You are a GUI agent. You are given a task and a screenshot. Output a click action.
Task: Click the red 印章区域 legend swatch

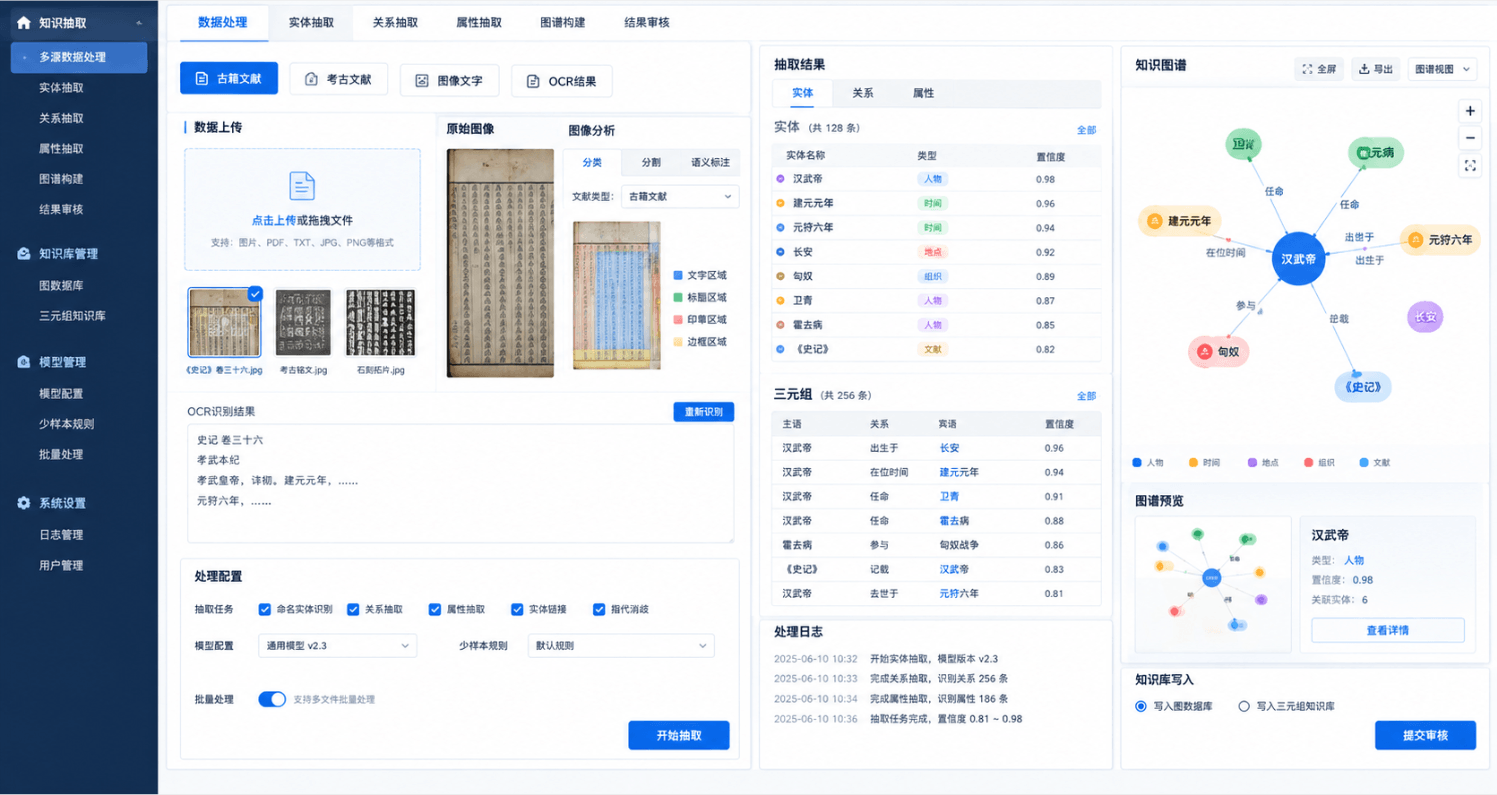[x=678, y=319]
